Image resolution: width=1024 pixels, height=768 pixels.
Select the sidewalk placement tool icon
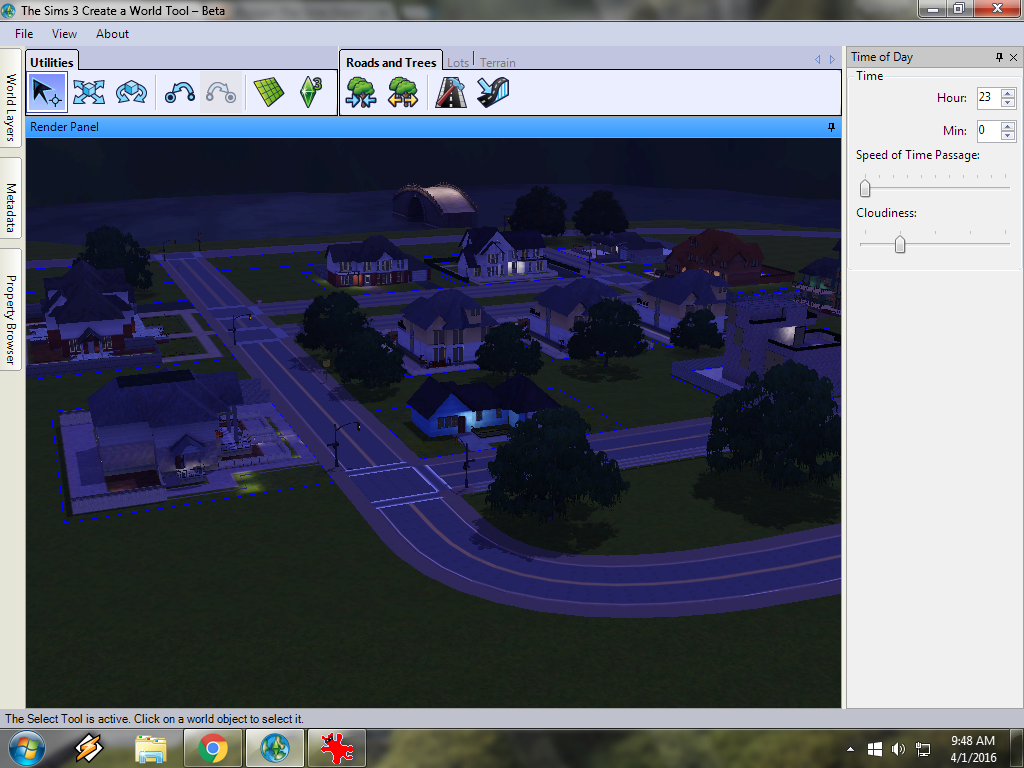493,93
